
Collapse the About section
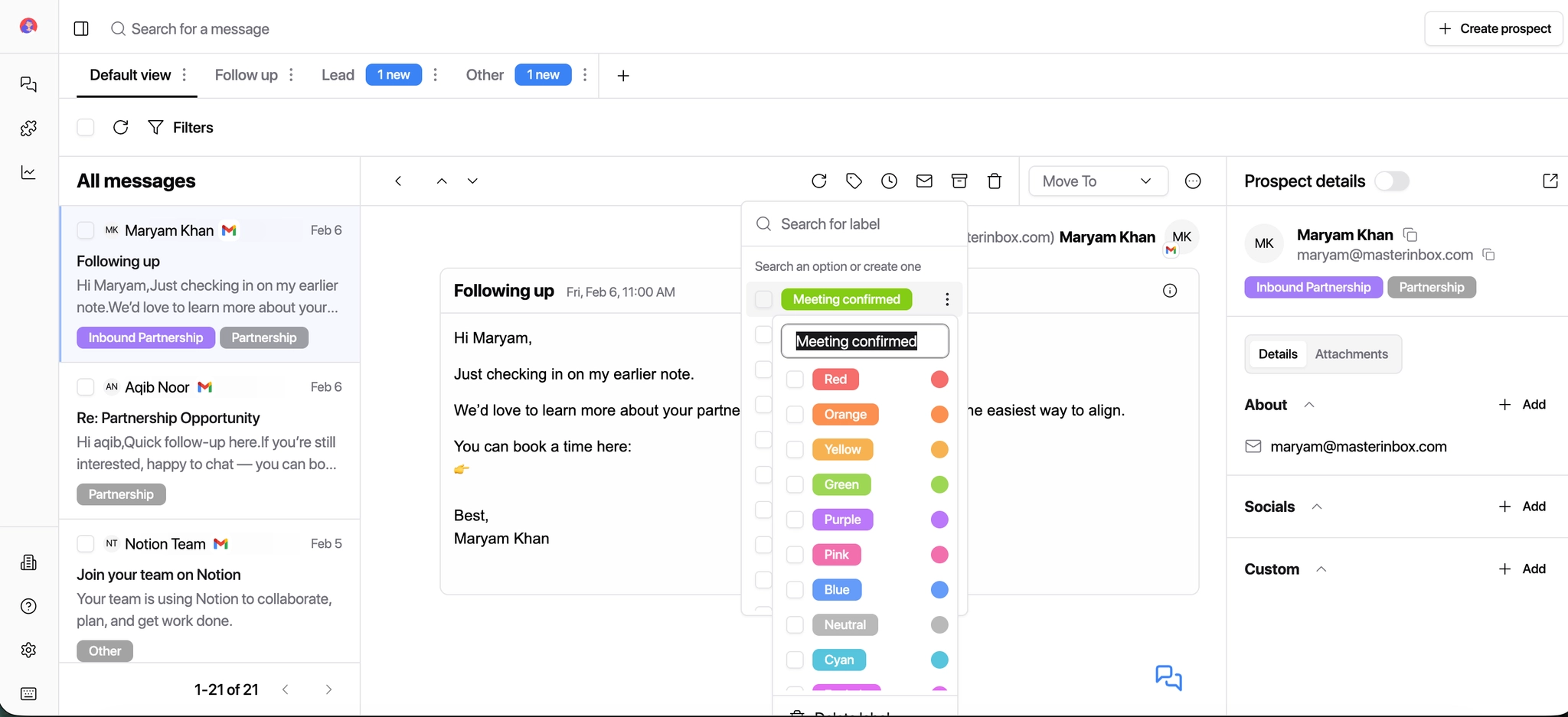(x=1309, y=405)
